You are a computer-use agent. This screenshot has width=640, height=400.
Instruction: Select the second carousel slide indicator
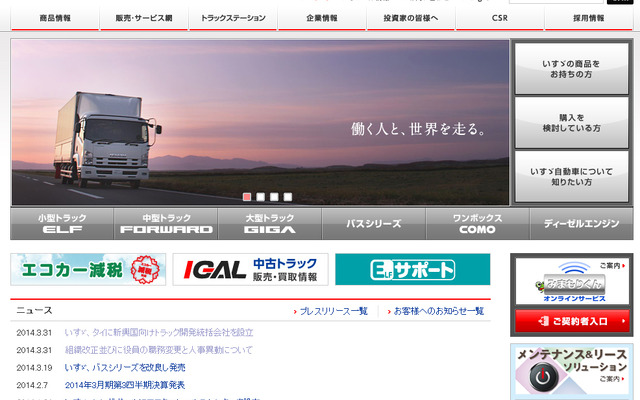[260, 197]
